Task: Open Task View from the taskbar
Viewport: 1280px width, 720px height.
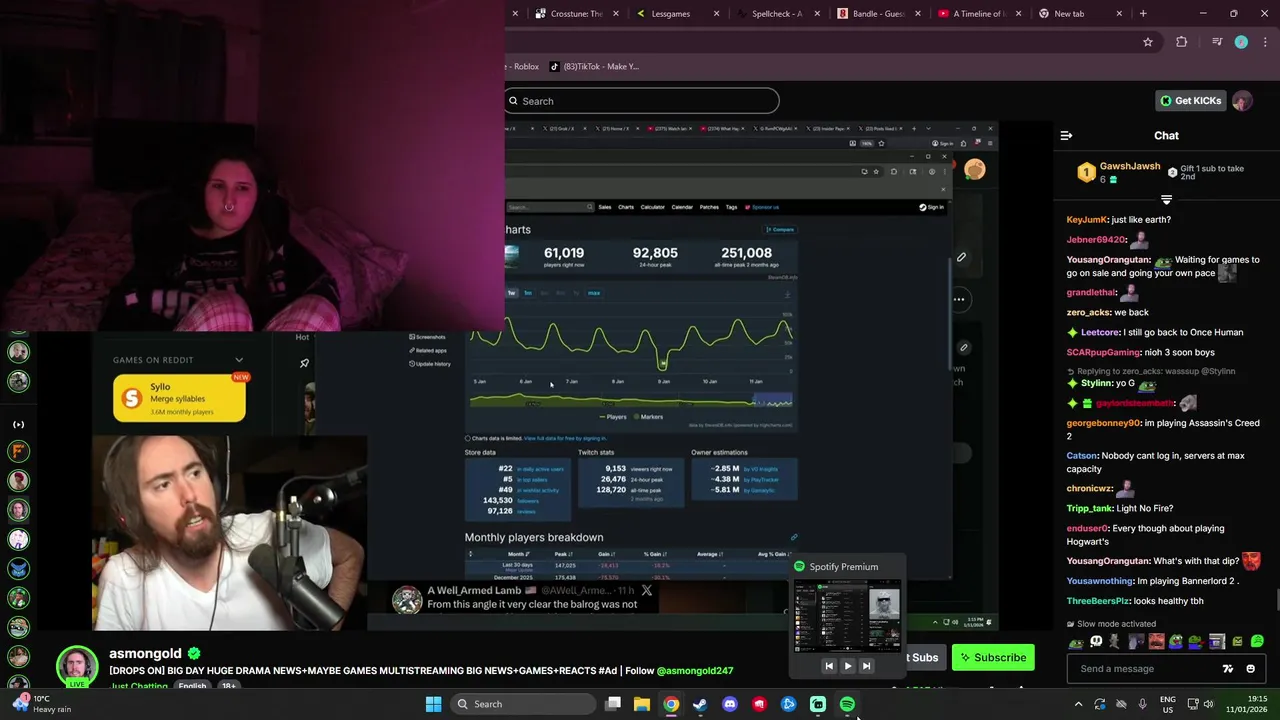Action: [613, 704]
